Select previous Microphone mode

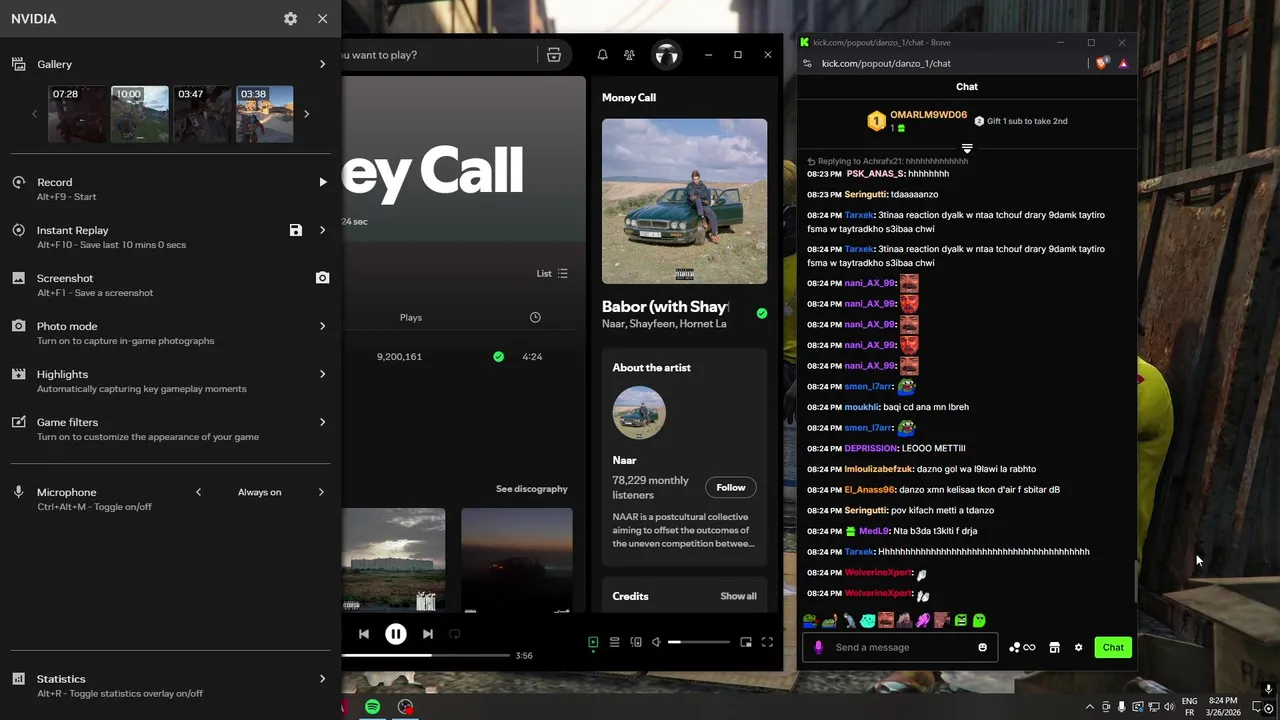(198, 492)
